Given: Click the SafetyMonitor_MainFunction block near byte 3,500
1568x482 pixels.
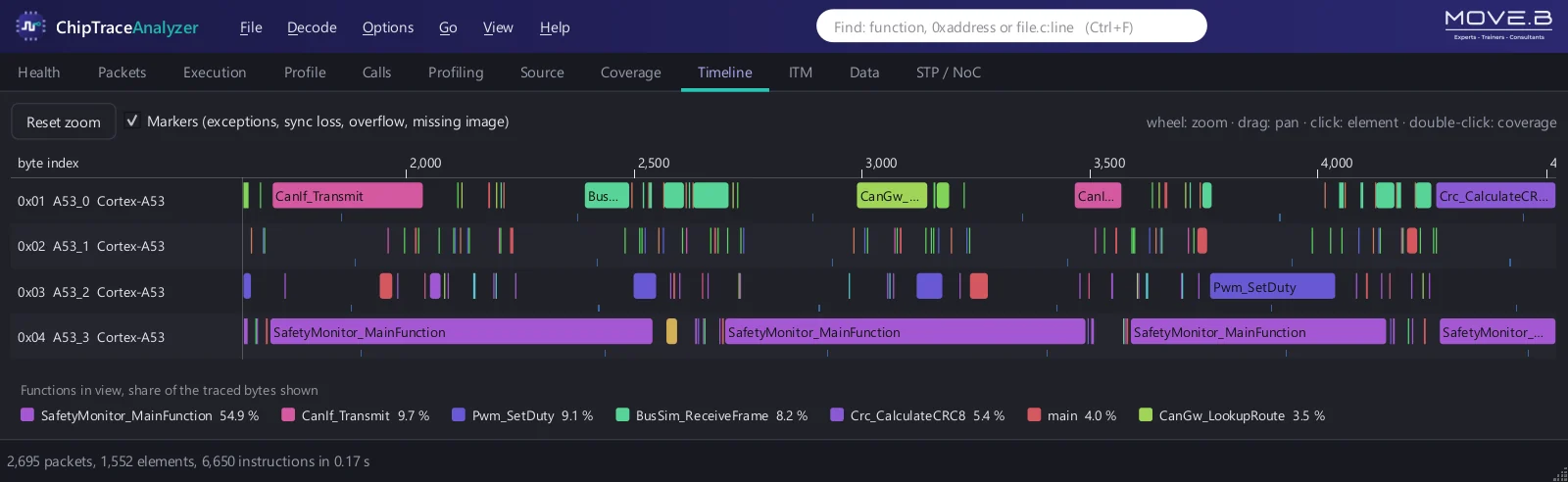Looking at the screenshot, I should pos(1258,332).
